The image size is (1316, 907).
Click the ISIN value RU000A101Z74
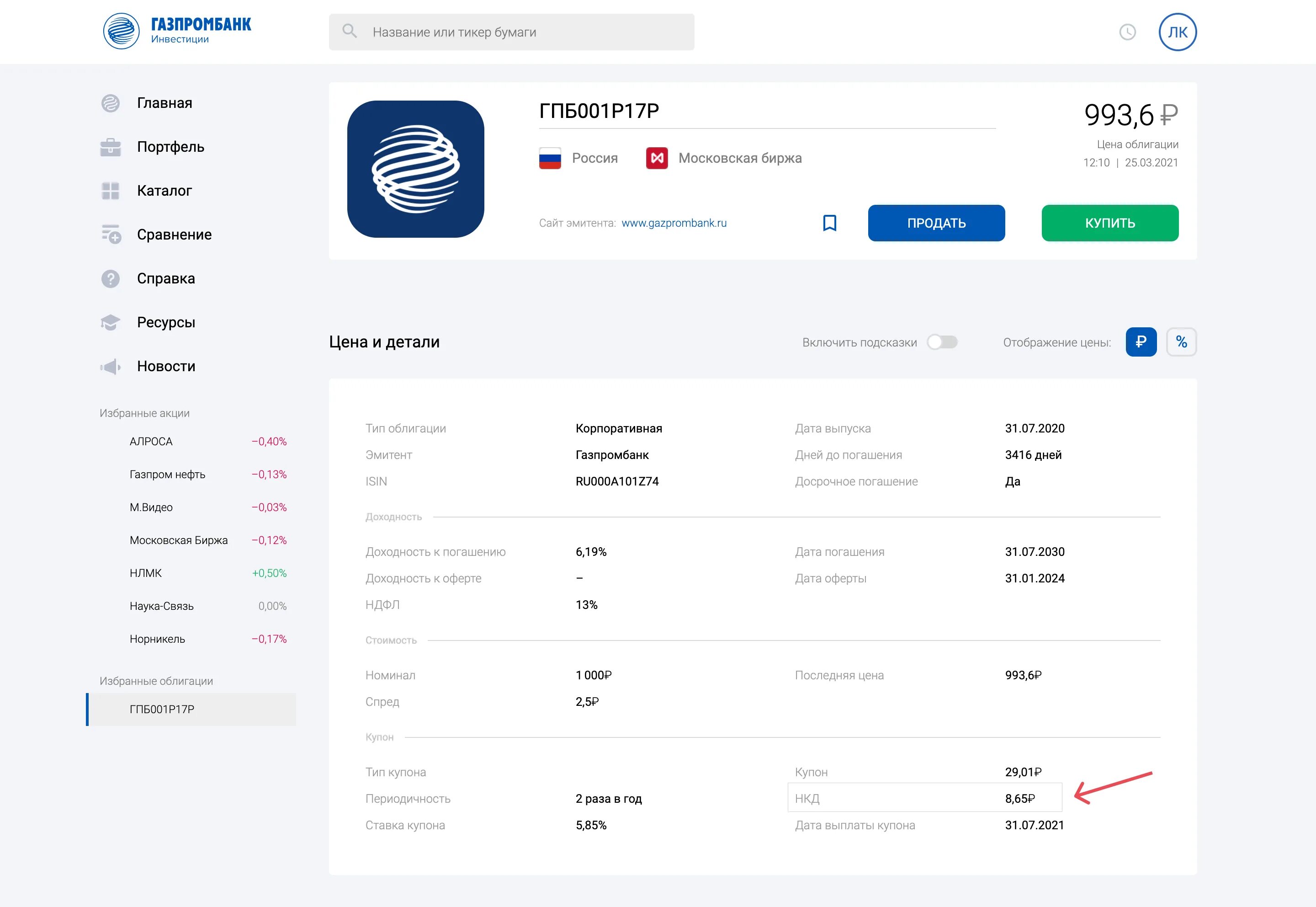[617, 481]
